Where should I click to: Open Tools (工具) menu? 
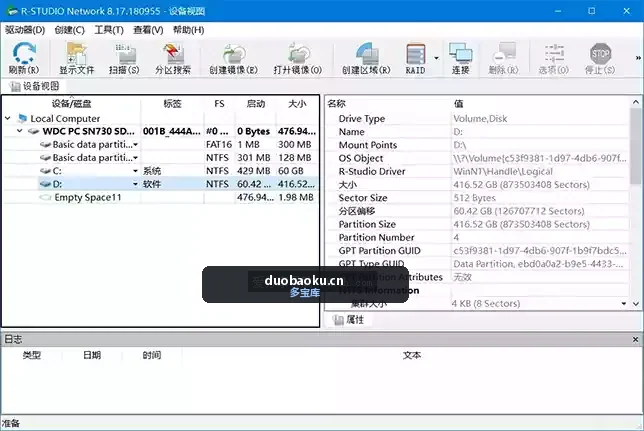(109, 30)
